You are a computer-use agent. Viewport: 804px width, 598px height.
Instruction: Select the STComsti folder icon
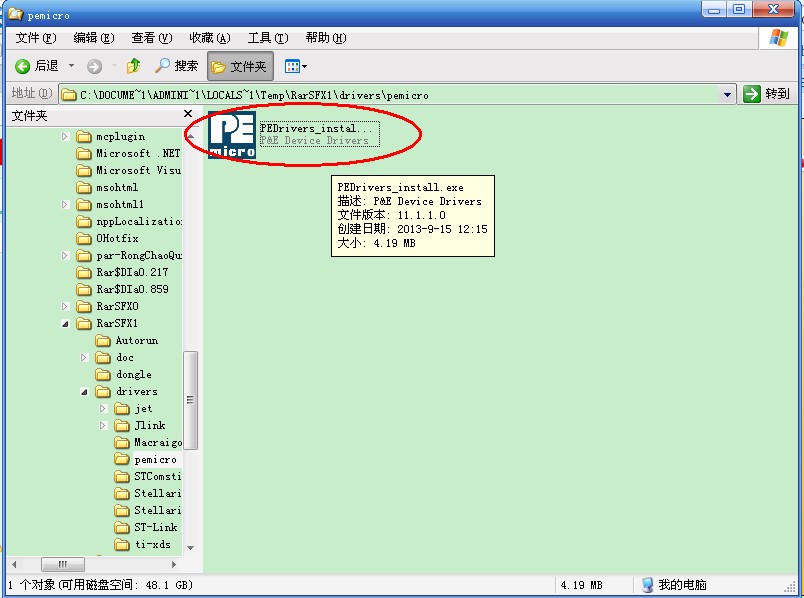click(122, 476)
